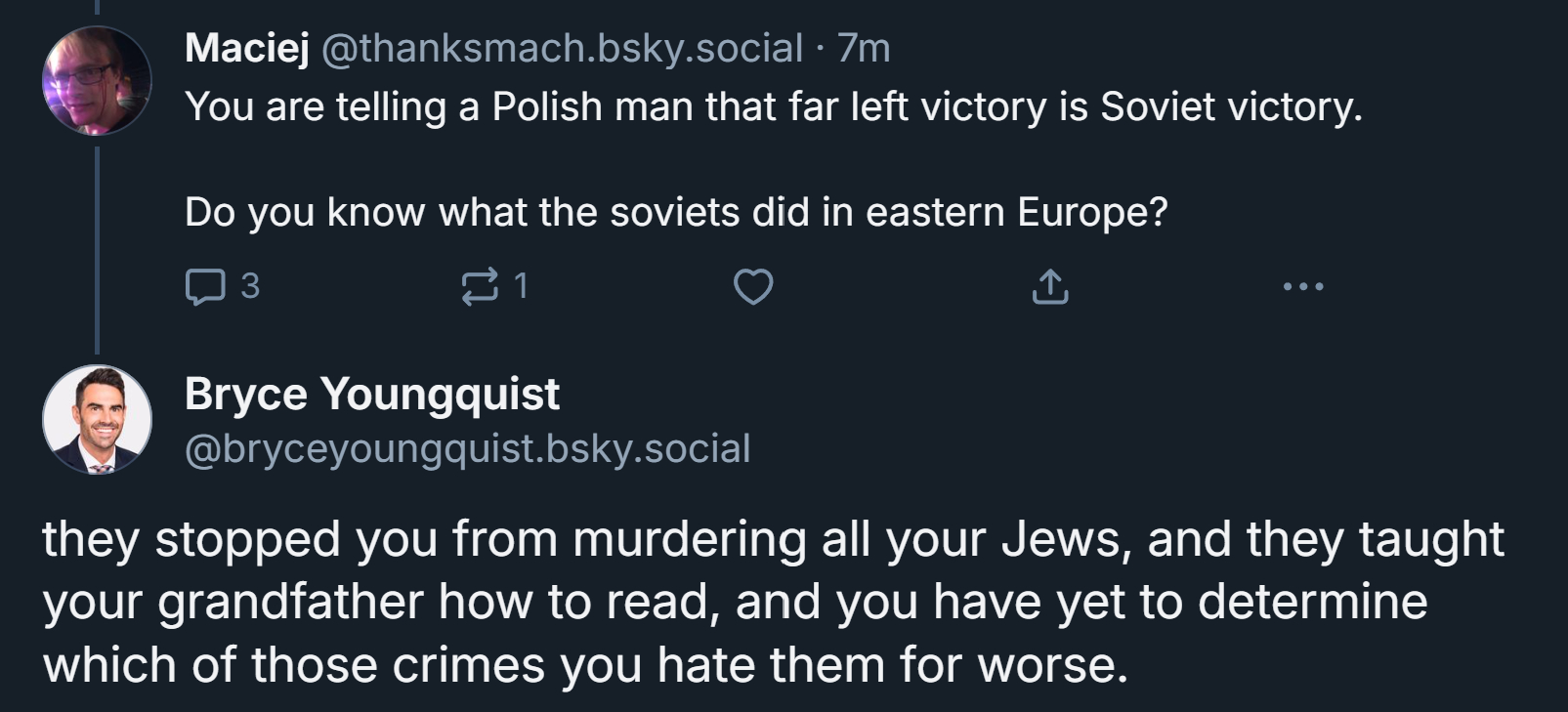Open Bryce Youngquist's profile picture

(x=97, y=419)
